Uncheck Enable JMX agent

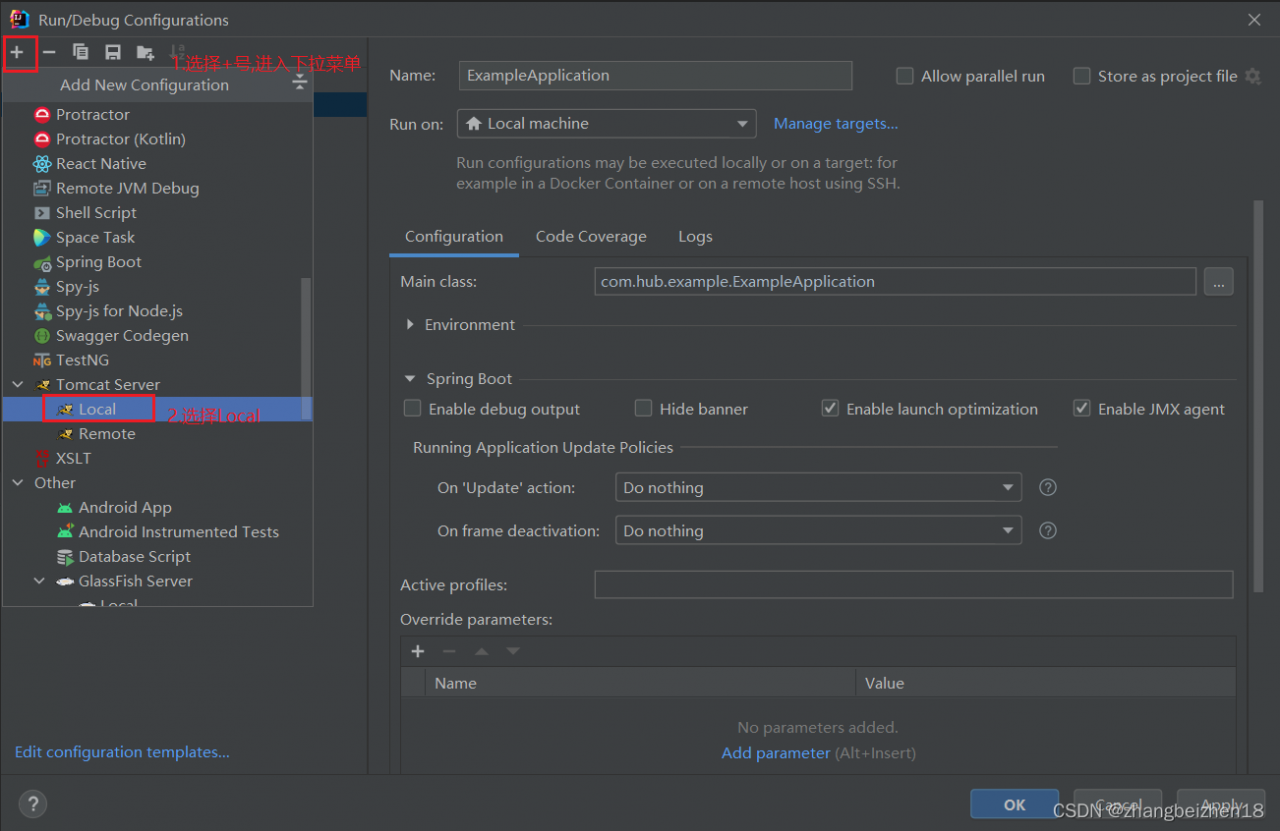1081,408
